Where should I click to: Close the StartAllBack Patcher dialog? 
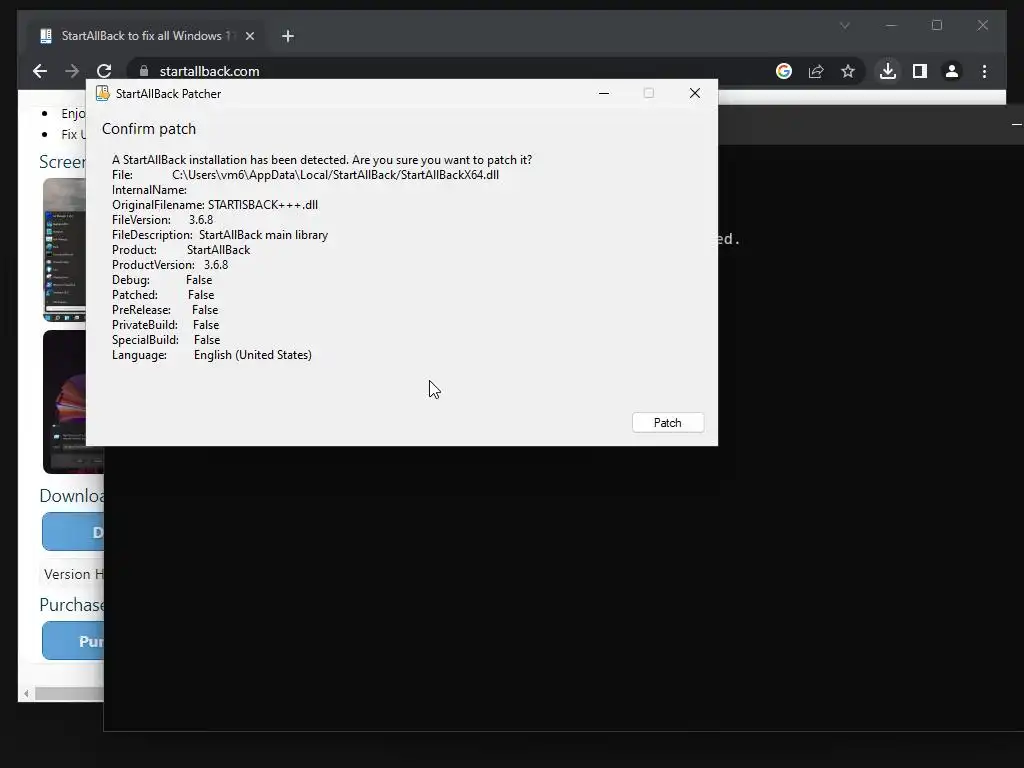[695, 93]
